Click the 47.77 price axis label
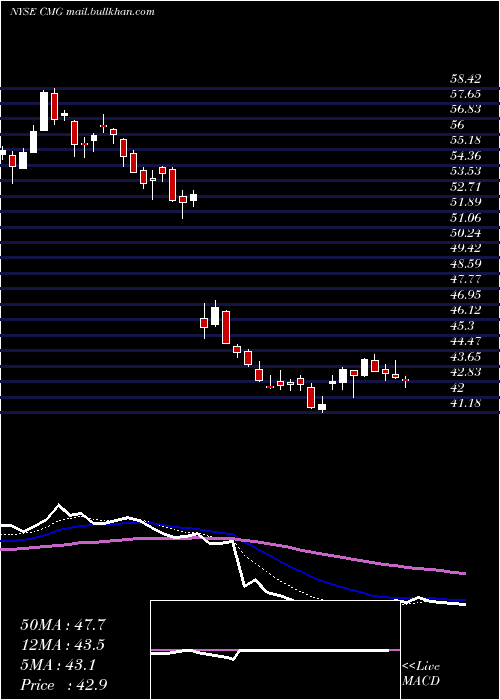Image resolution: width=500 pixels, height=700 pixels. click(465, 279)
